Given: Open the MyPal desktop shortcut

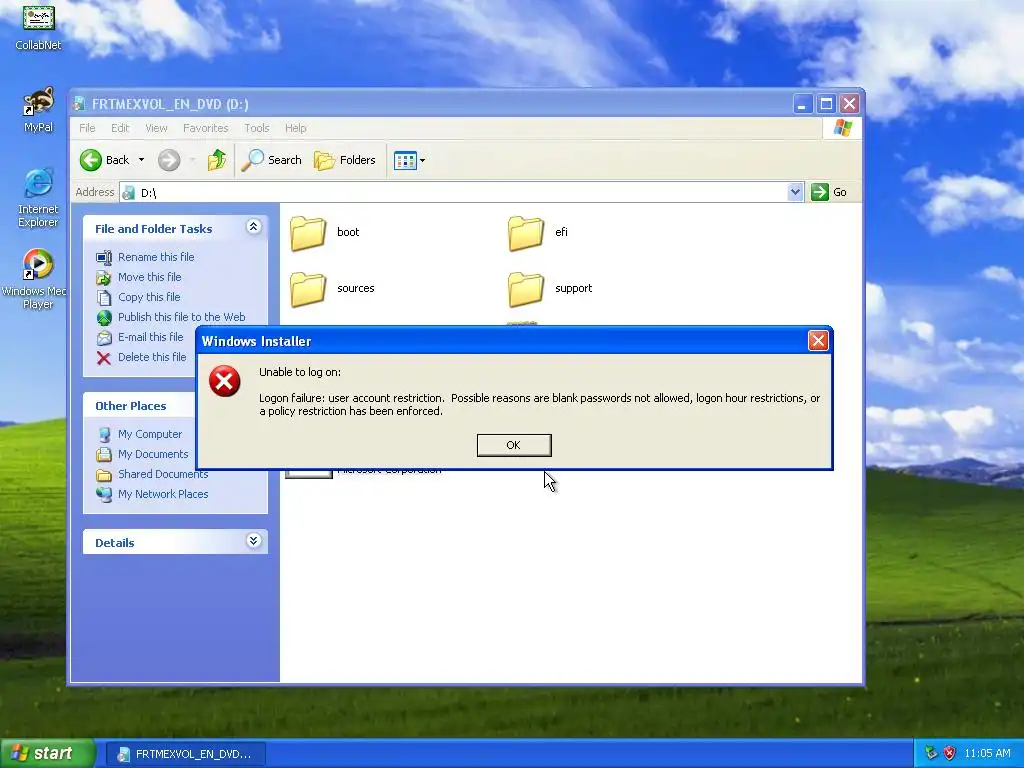Looking at the screenshot, I should tap(39, 110).
